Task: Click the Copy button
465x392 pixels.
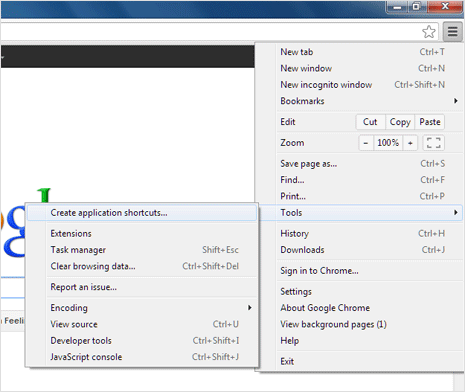Action: coord(400,122)
